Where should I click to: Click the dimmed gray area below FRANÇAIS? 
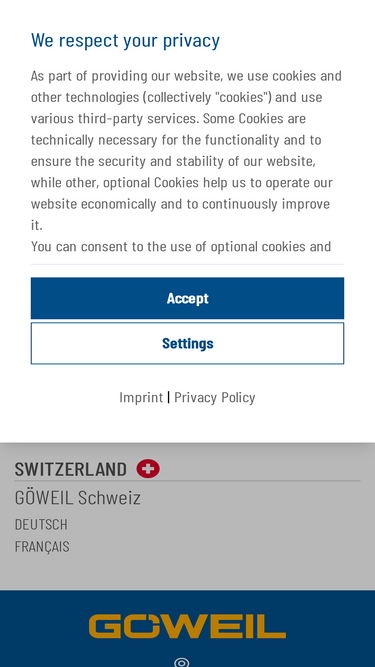(x=188, y=572)
